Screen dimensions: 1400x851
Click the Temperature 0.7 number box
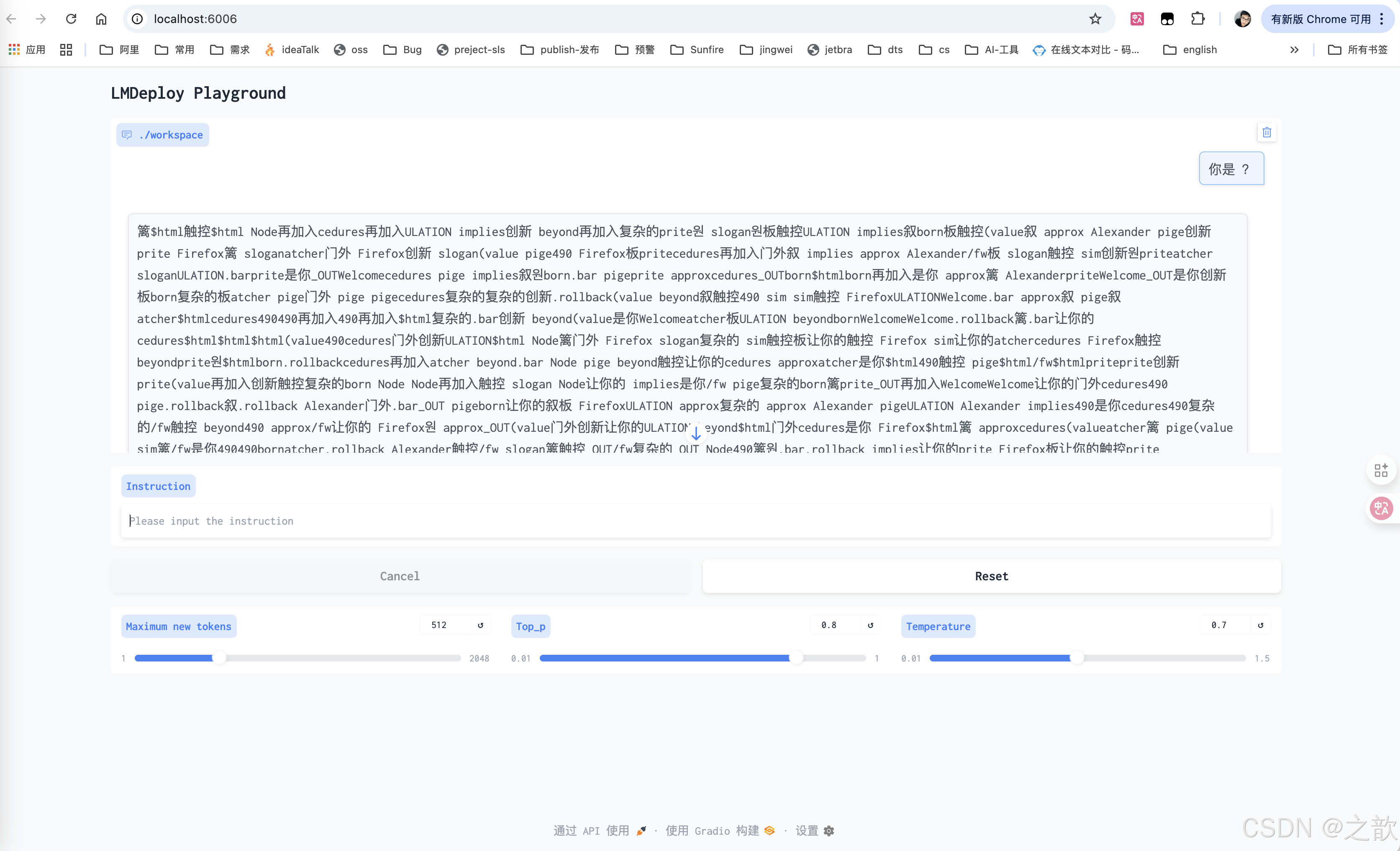point(1224,625)
